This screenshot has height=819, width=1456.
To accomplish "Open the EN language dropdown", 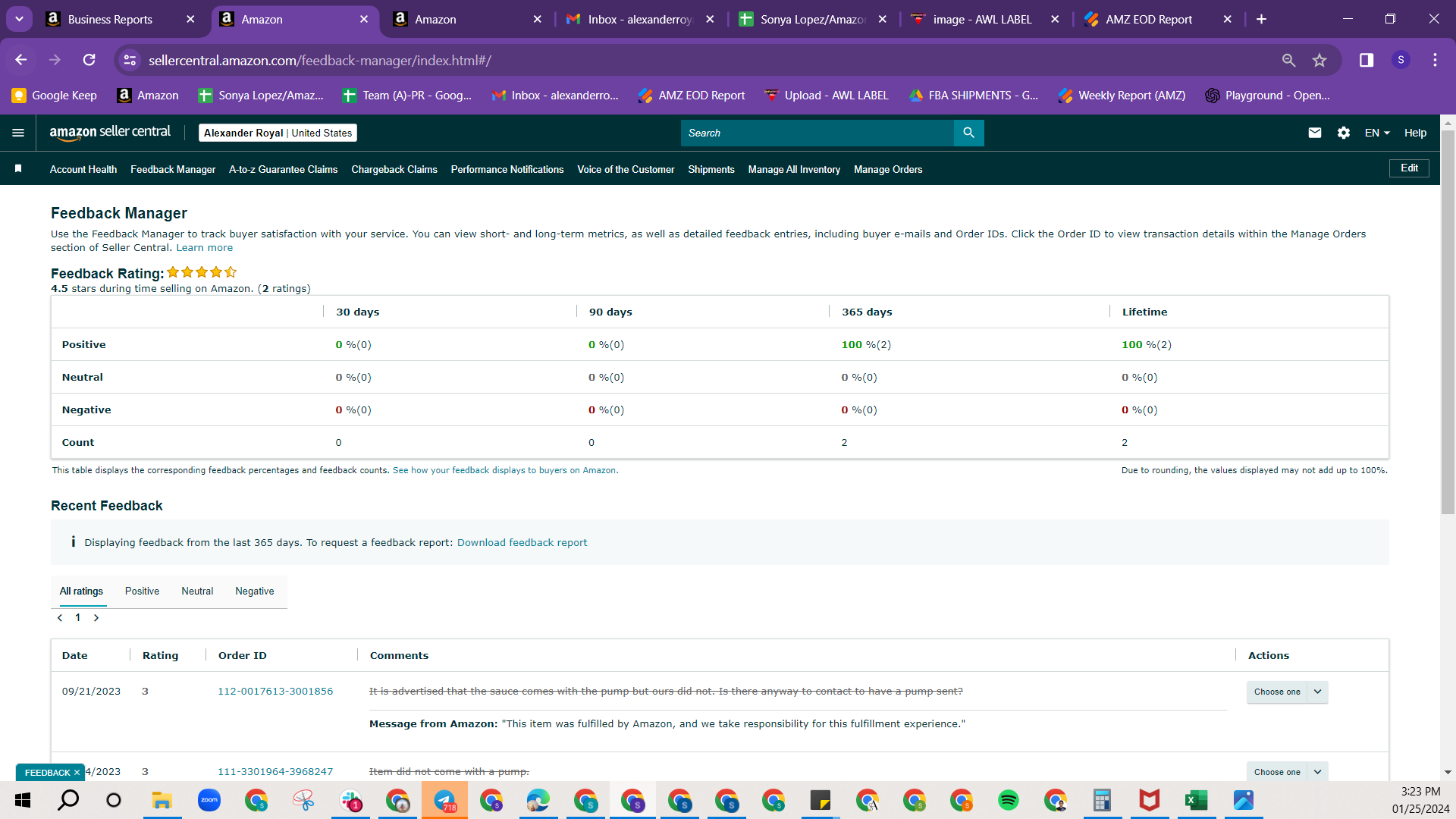I will 1377,133.
